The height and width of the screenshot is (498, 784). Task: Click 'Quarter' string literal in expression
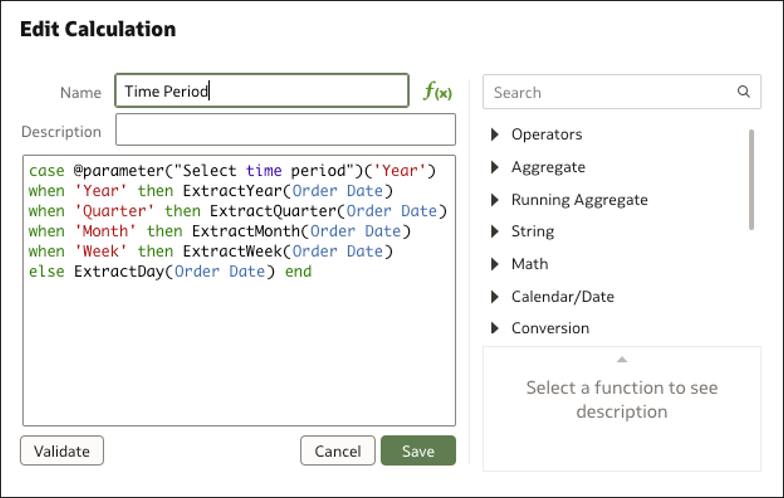tap(114, 211)
